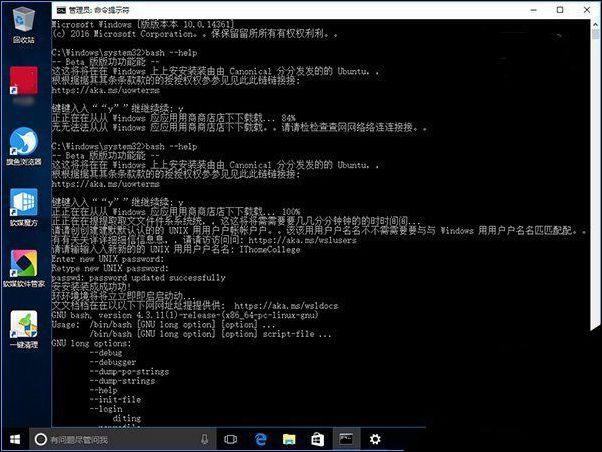Click the 'Retype new UNIX password:' line
The image size is (602, 452).
[x=110, y=268]
